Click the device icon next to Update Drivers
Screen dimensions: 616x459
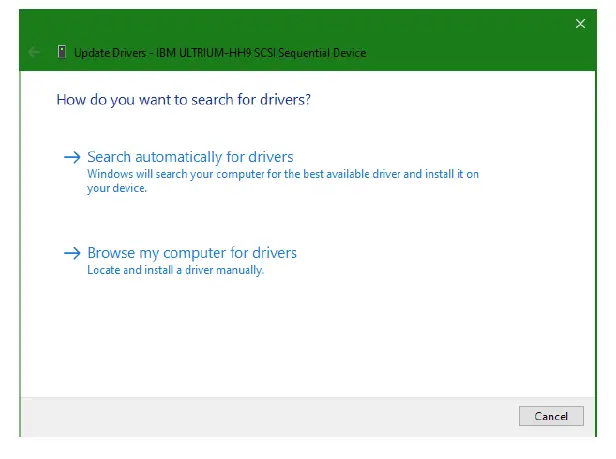62,52
